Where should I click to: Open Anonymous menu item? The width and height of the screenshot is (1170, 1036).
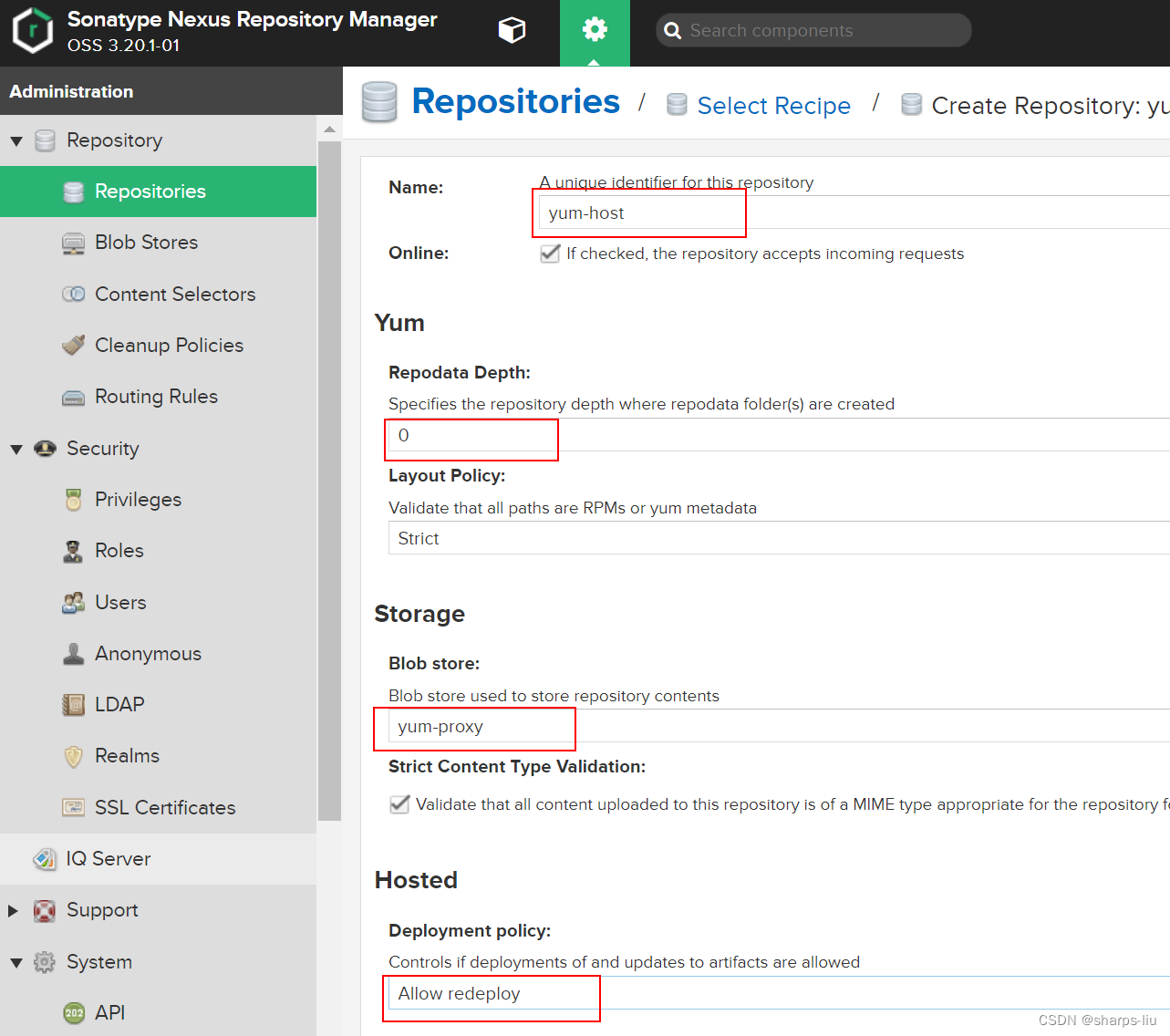(x=159, y=654)
